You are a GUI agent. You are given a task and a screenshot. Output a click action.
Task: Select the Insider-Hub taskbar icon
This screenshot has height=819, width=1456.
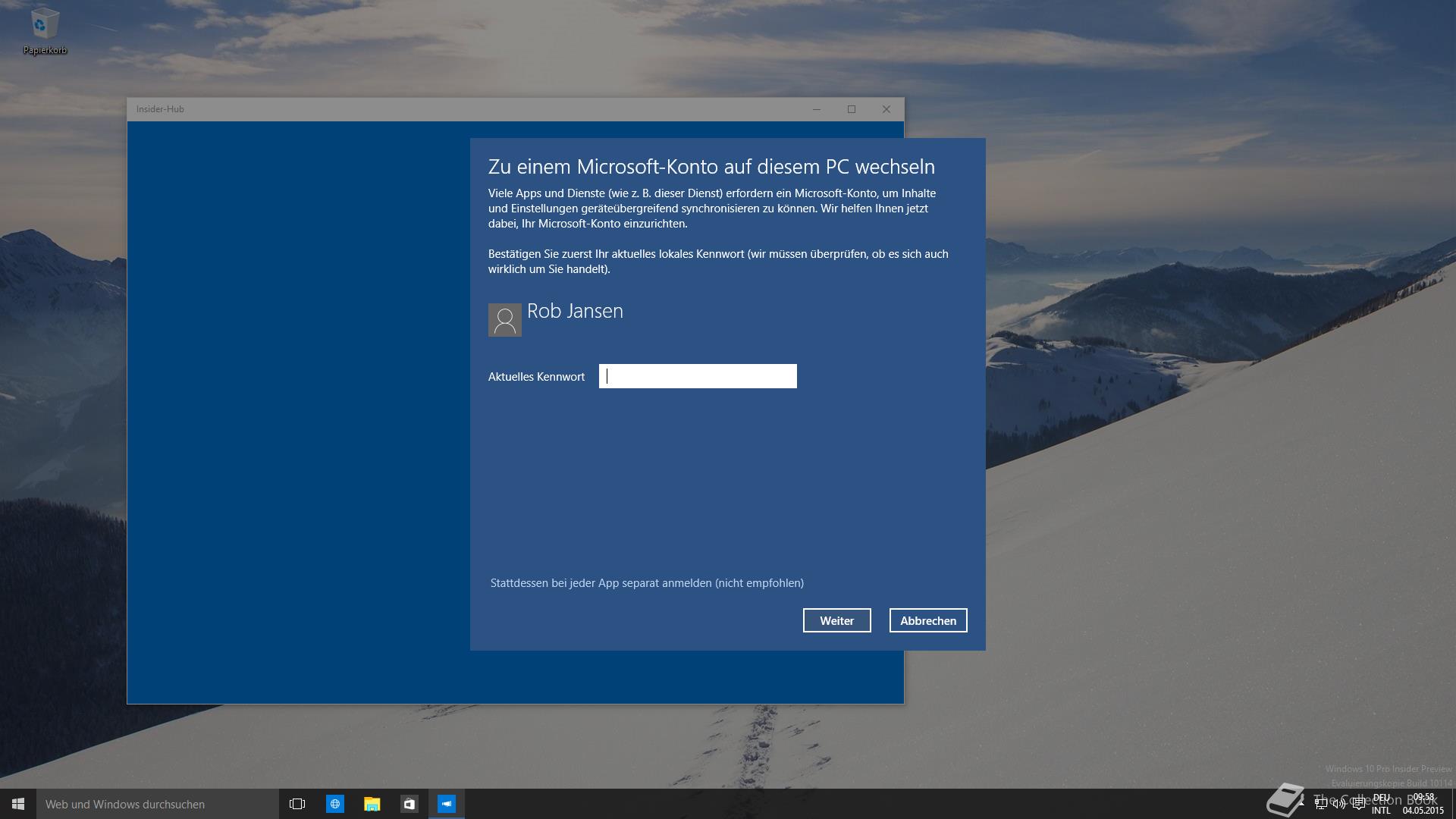click(x=446, y=804)
